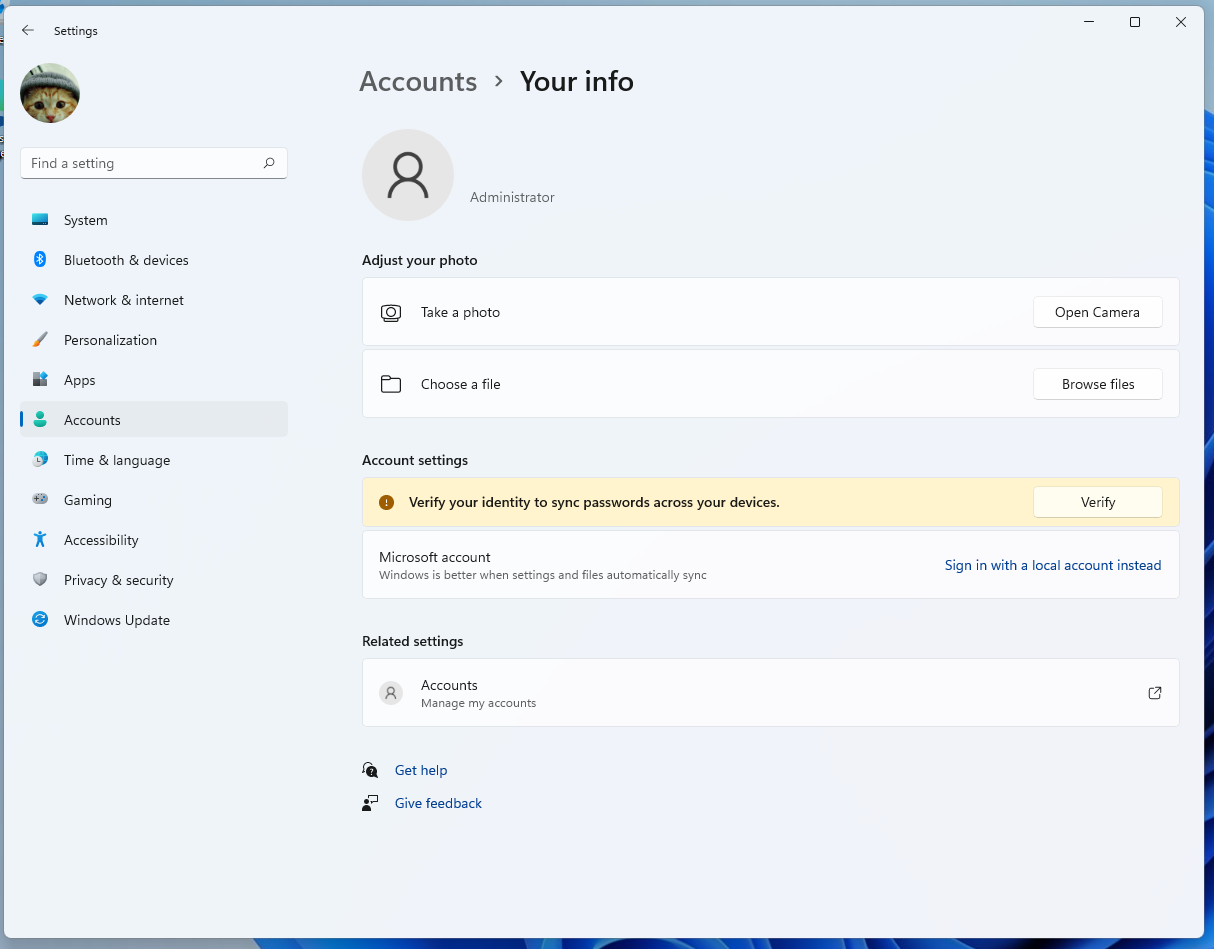Open Manage my accounts external link icon
Screen dimensions: 1214x949
point(1154,692)
